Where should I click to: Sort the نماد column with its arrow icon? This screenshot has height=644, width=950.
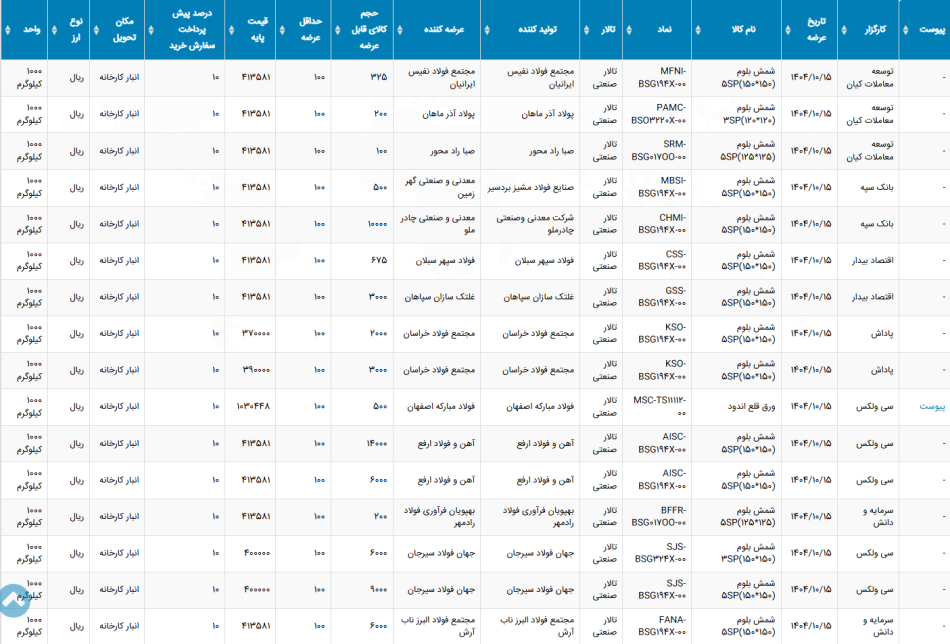(x=629, y=30)
